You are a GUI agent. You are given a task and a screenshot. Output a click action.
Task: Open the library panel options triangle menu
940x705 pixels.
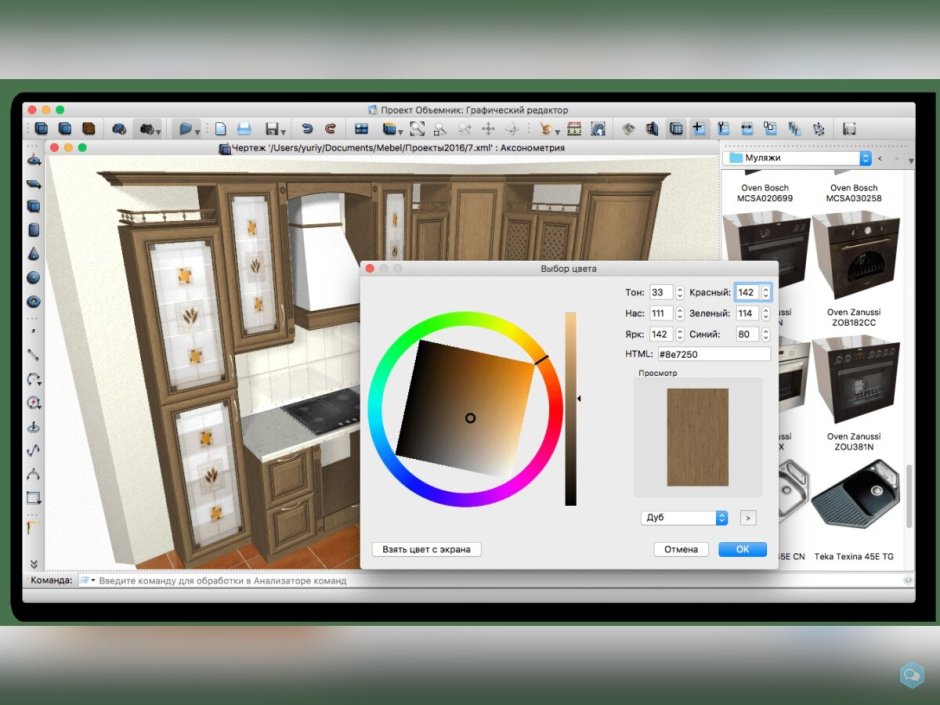coord(911,159)
